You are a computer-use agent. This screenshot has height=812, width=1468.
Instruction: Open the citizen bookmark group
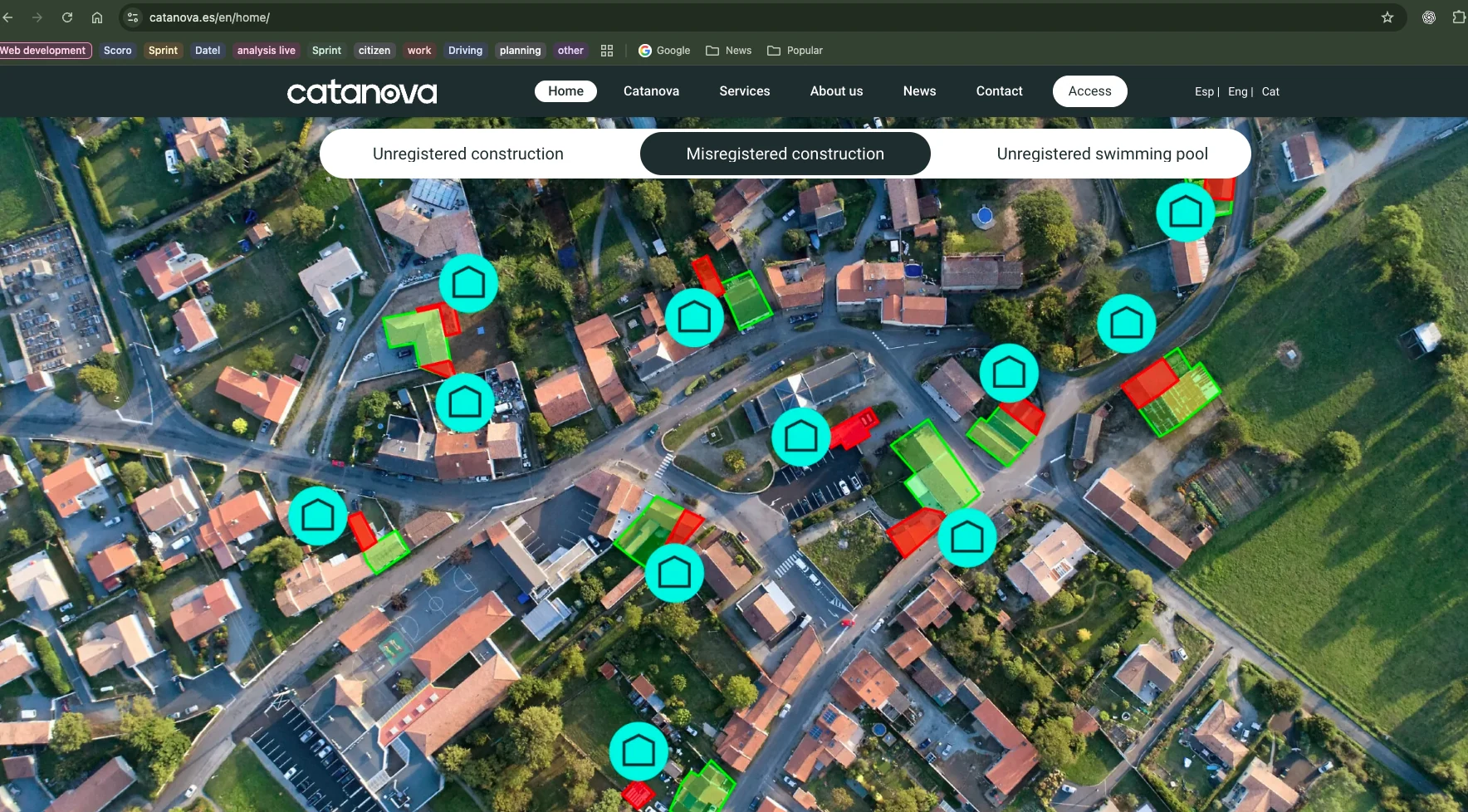click(374, 51)
